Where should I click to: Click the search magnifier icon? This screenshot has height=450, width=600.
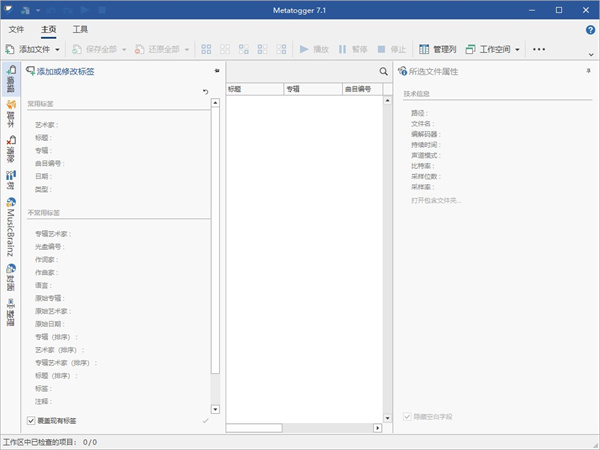[x=383, y=72]
